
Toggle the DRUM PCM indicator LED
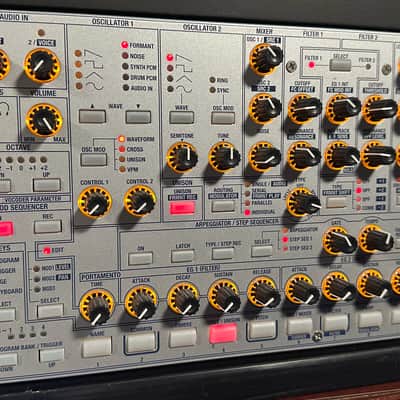click(126, 77)
